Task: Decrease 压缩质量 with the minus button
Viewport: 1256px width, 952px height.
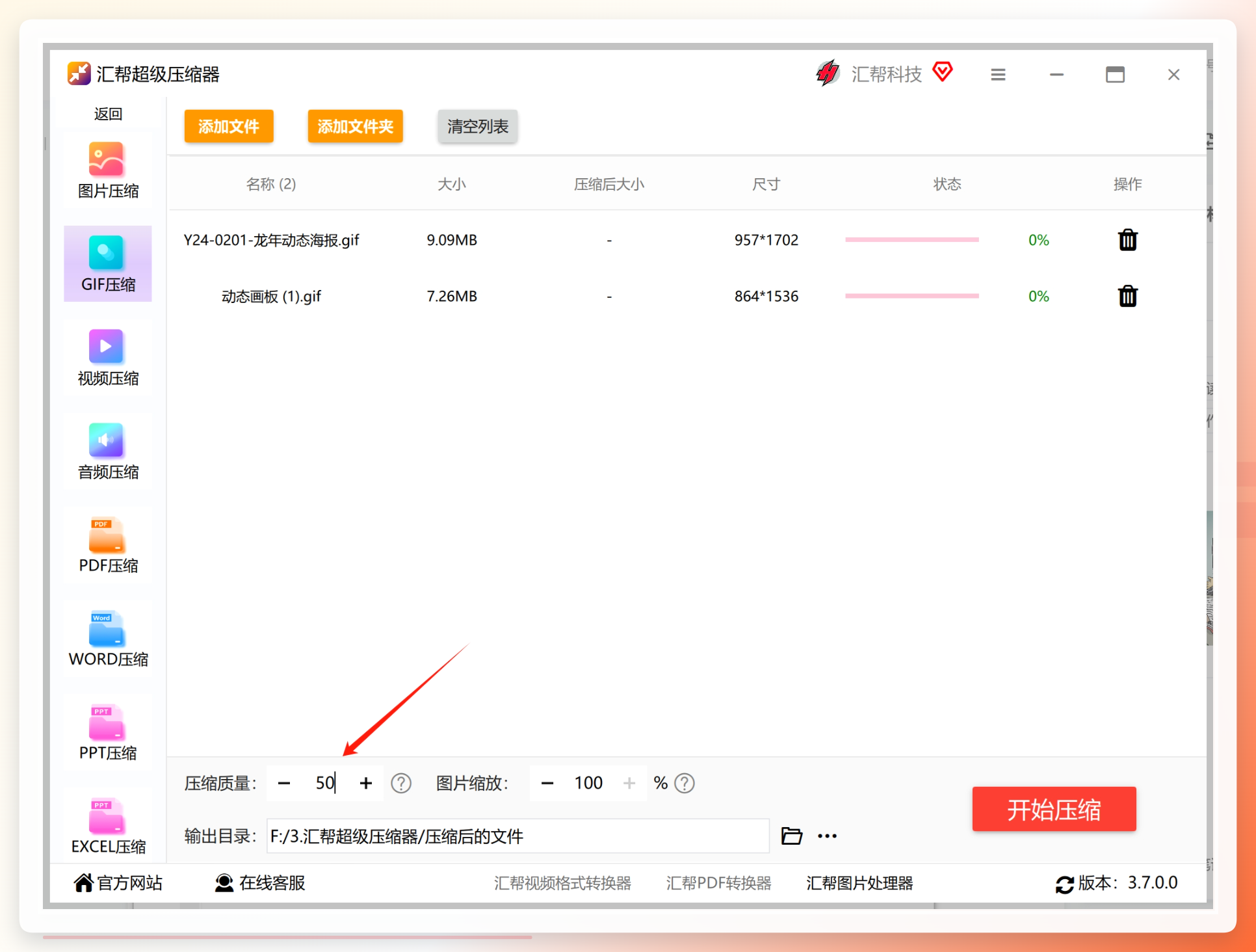Action: click(284, 783)
